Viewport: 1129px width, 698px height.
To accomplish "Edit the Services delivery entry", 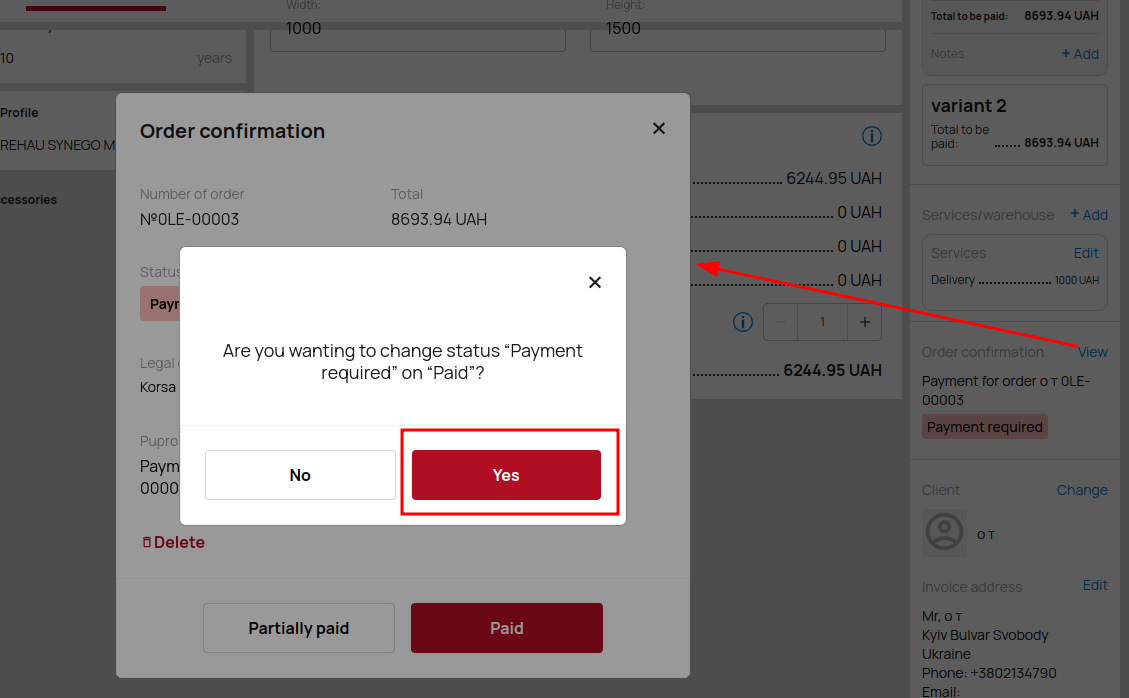I will tap(1086, 254).
